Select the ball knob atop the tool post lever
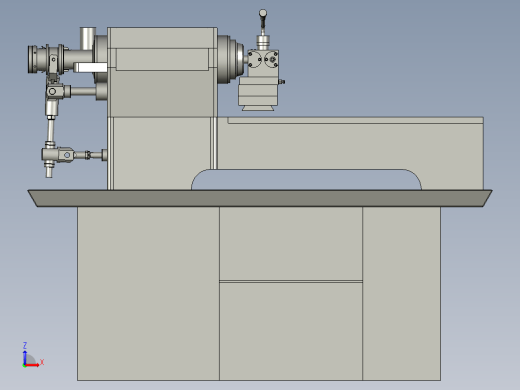This screenshot has height=390, width=520. coord(263,13)
